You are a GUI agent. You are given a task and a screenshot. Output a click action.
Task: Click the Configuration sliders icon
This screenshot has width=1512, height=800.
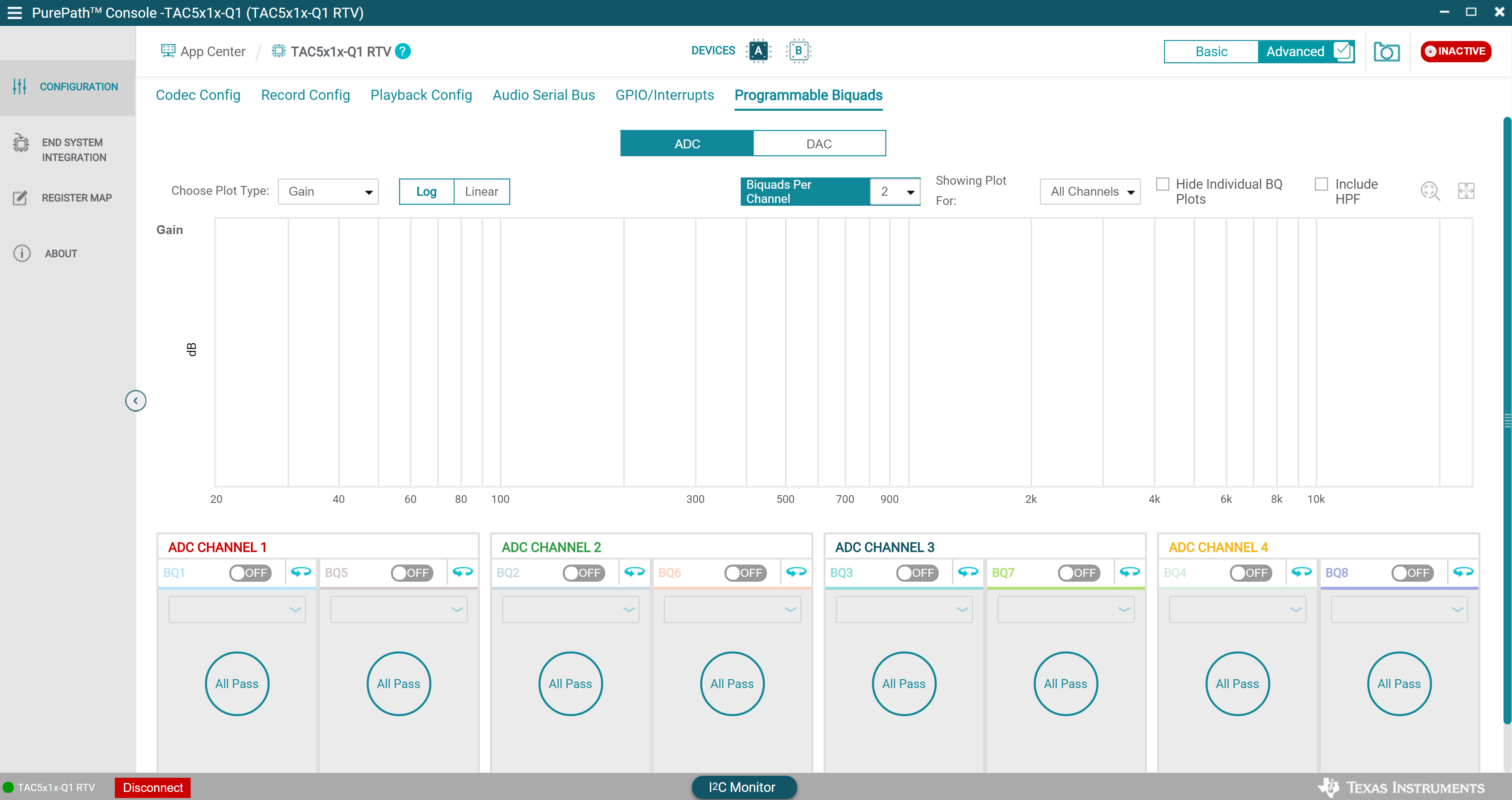(x=19, y=87)
